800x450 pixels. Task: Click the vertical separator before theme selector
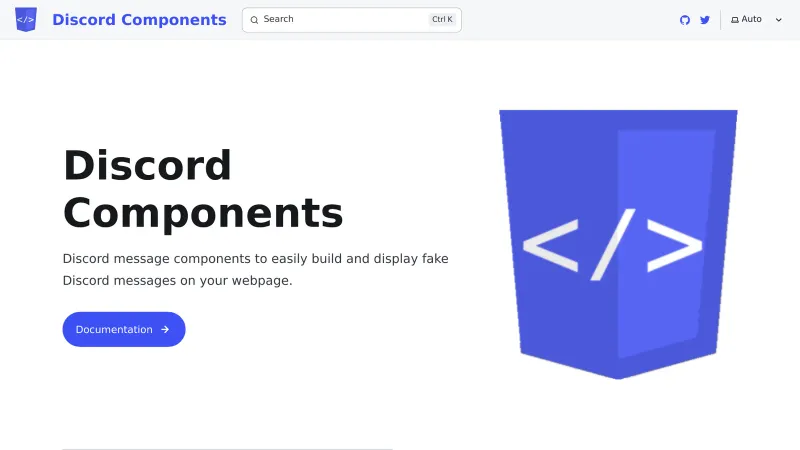click(x=720, y=20)
